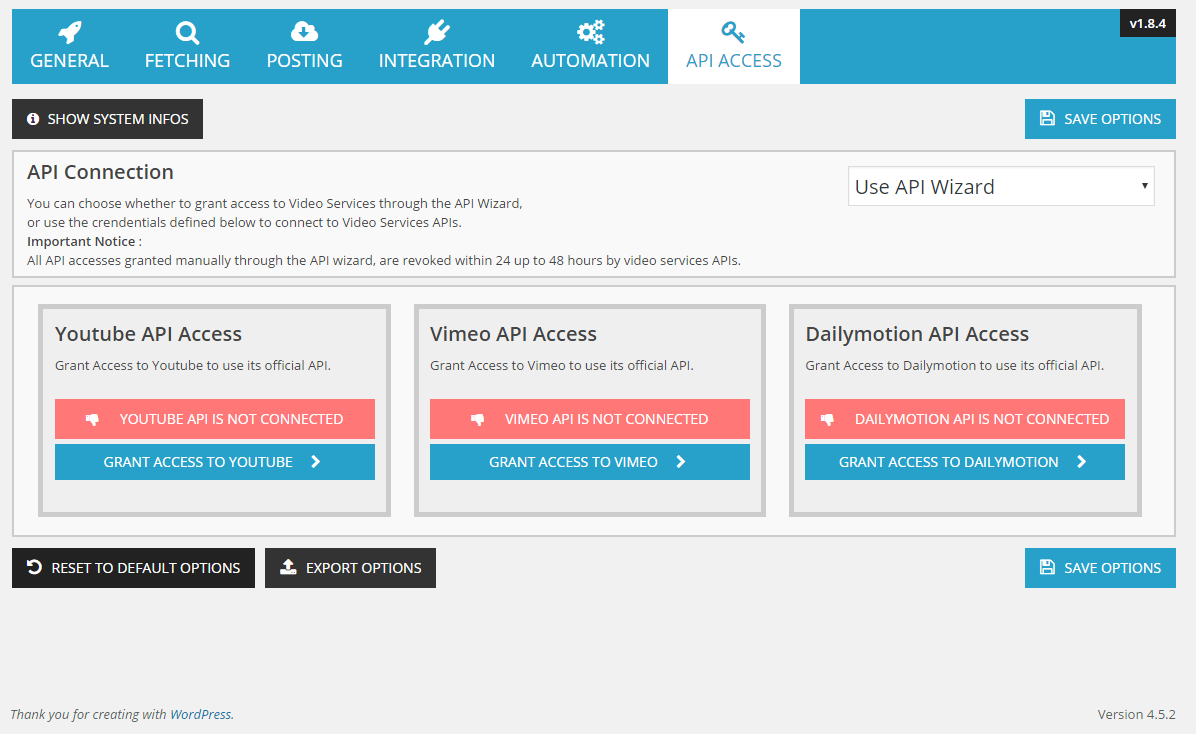
Task: Switch to the FETCHING tab
Action: 187,47
